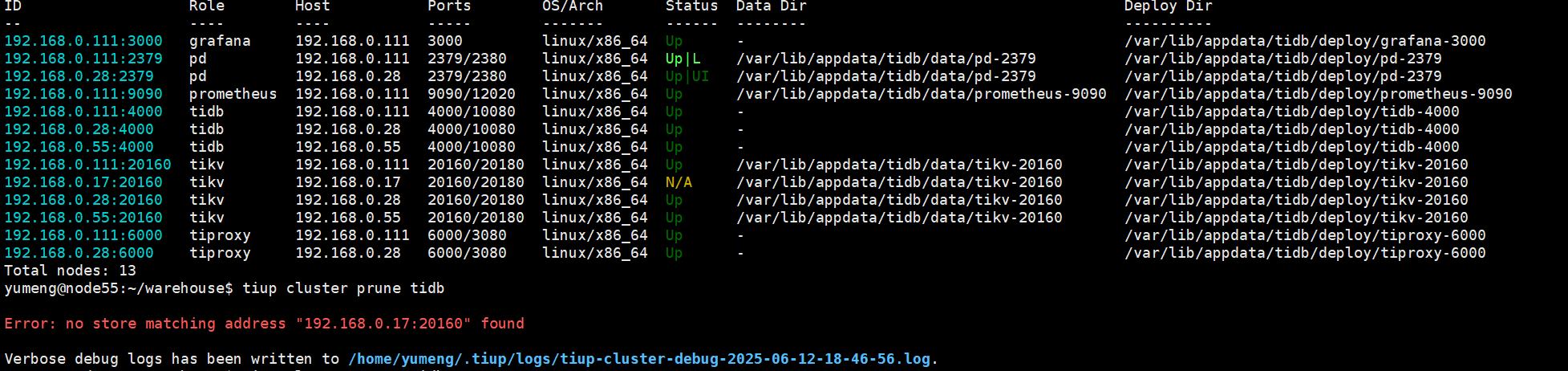Click the Status column header
The width and height of the screenshot is (1568, 371).
point(692,6)
